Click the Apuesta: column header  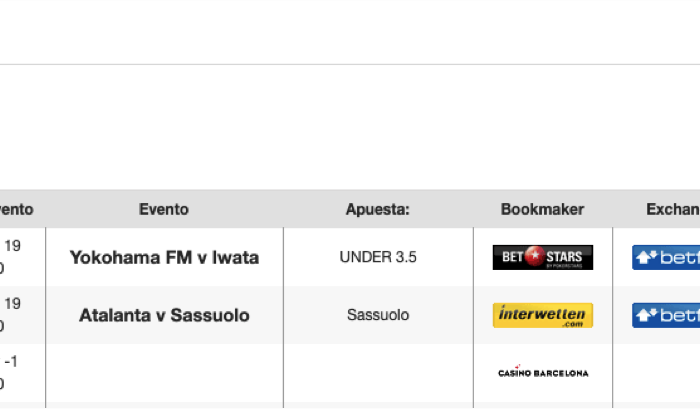tap(378, 209)
